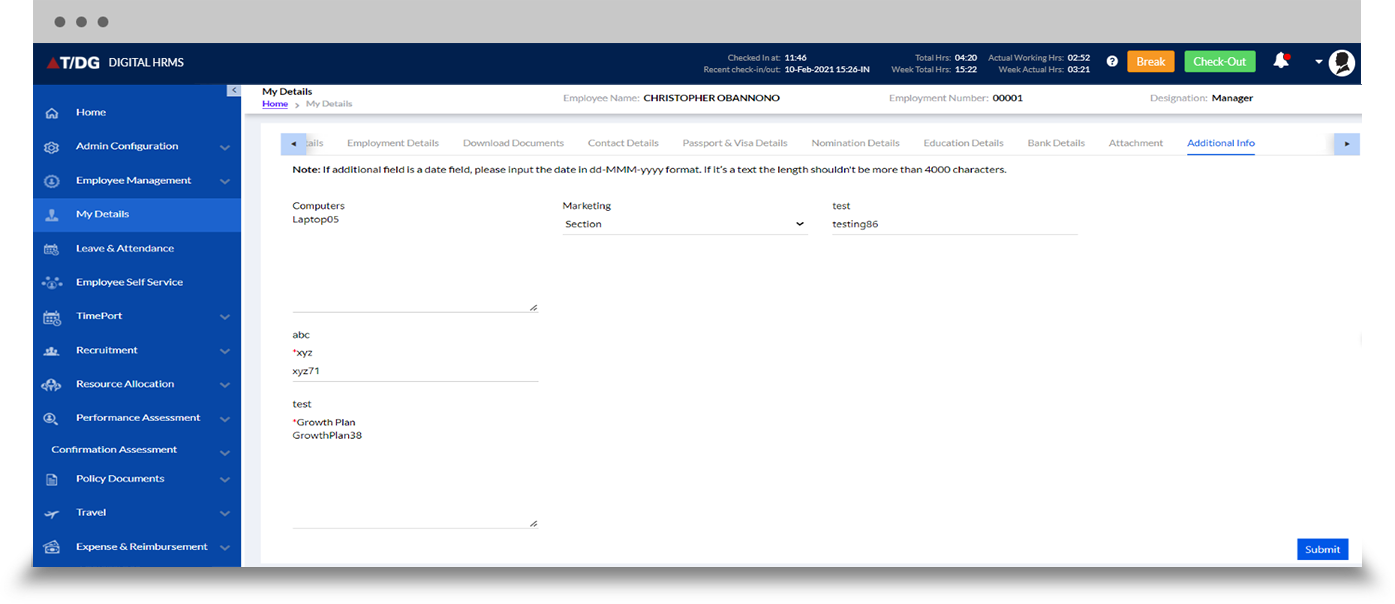The image size is (1395, 604).
Task: Select the Additional Info tab
Action: tap(1221, 143)
